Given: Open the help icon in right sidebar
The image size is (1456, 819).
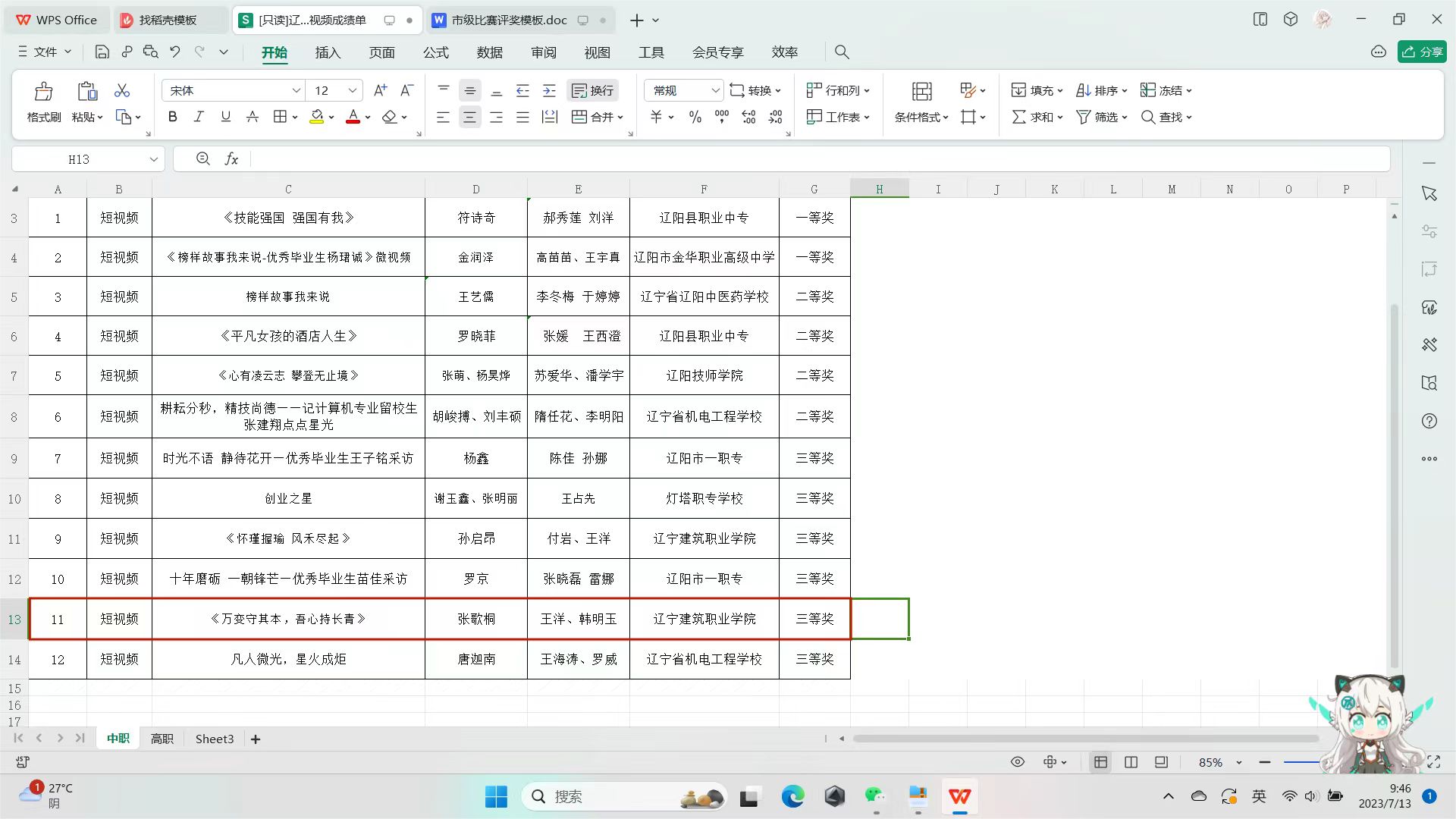Looking at the screenshot, I should point(1429,421).
